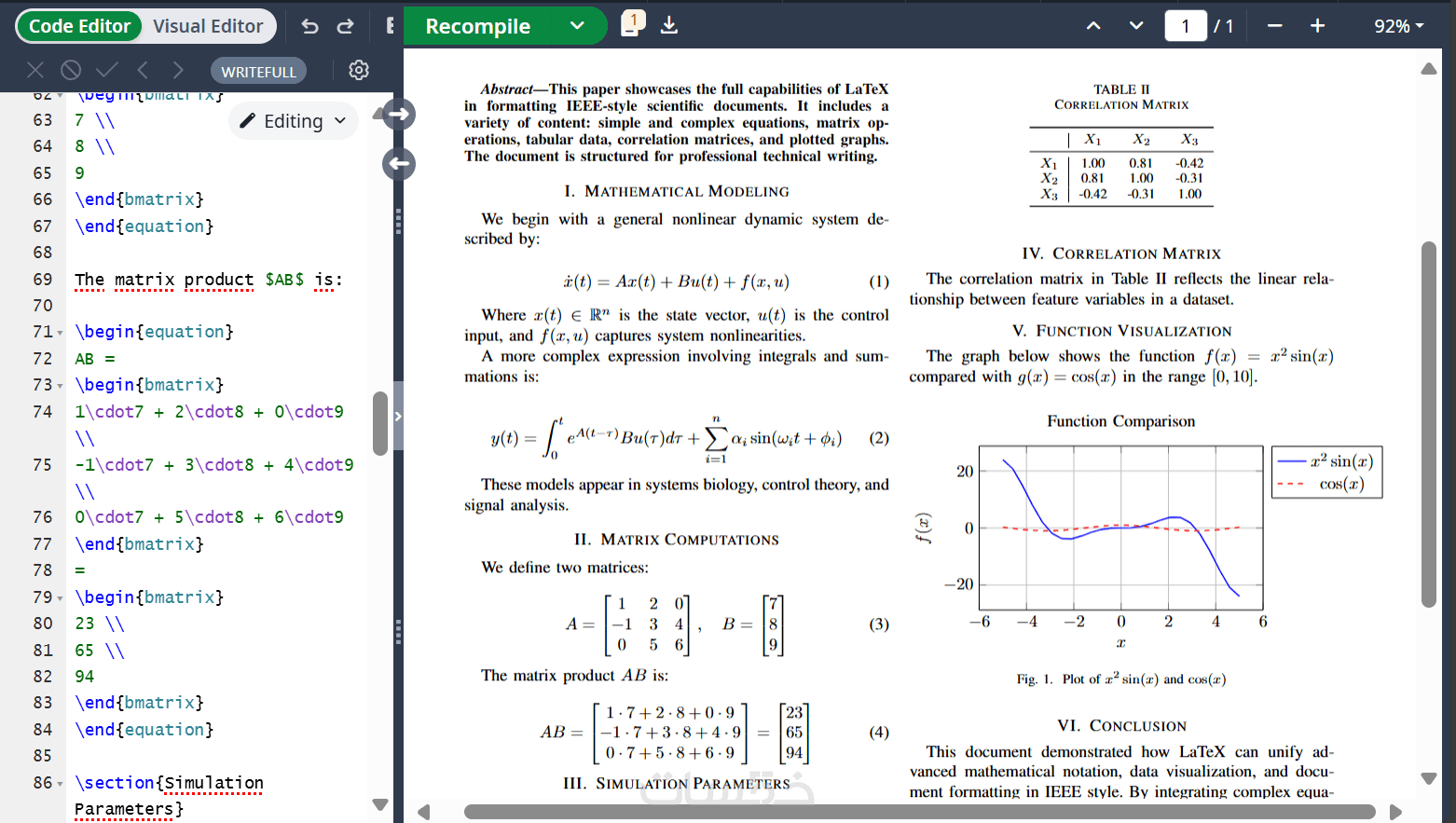Jump to the next Writefull suggestion
This screenshot has height=823, width=1456.
click(178, 70)
